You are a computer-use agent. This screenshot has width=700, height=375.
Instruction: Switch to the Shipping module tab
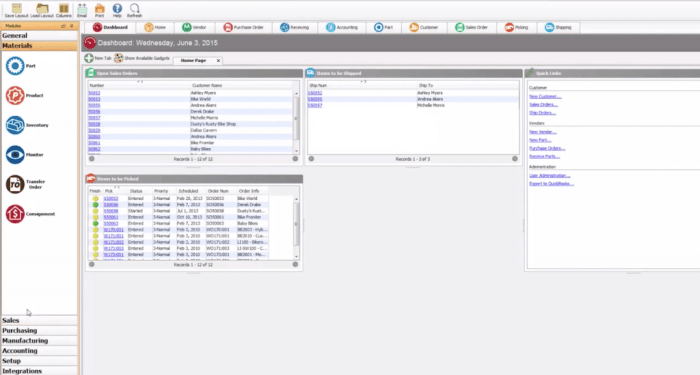(x=558, y=27)
